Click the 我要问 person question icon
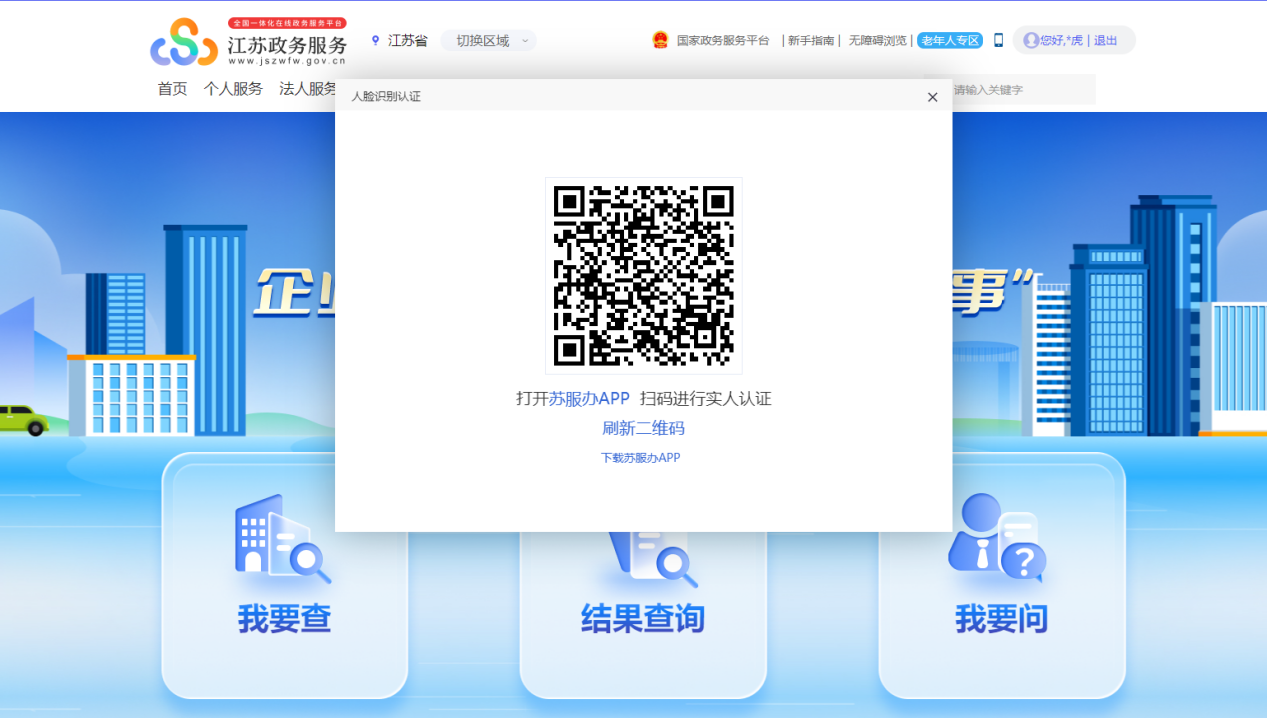Image resolution: width=1267 pixels, height=718 pixels. (x=997, y=539)
